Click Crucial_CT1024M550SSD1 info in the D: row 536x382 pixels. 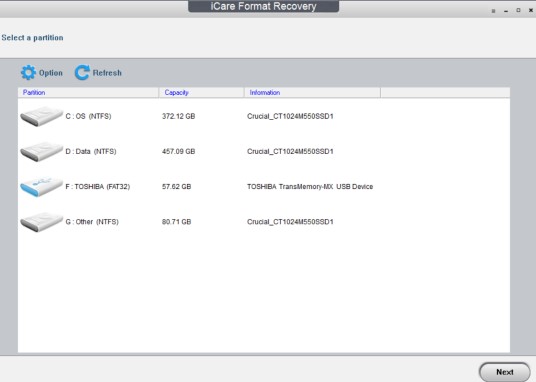(290, 152)
